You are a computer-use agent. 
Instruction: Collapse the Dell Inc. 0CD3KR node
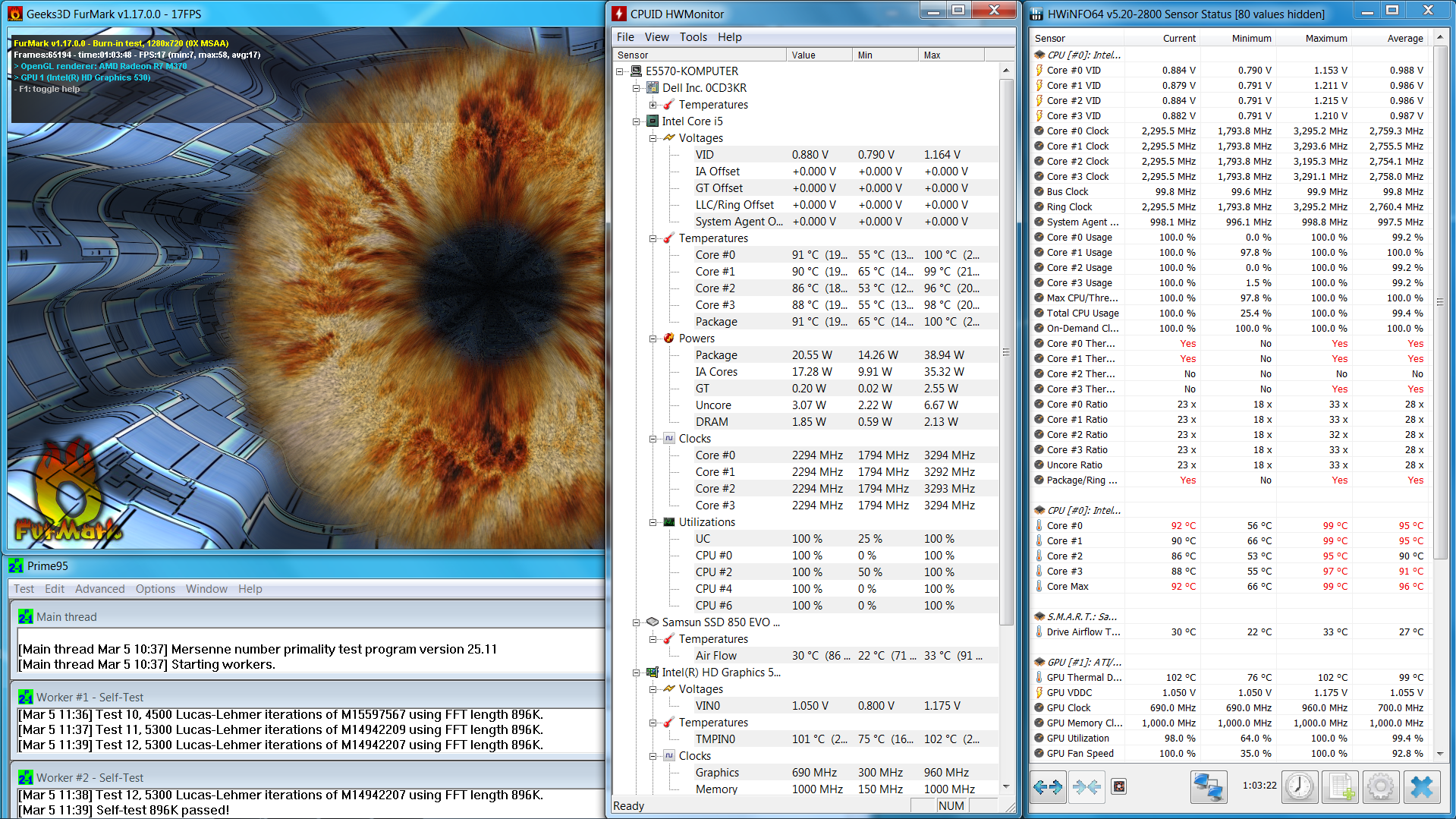click(x=637, y=88)
